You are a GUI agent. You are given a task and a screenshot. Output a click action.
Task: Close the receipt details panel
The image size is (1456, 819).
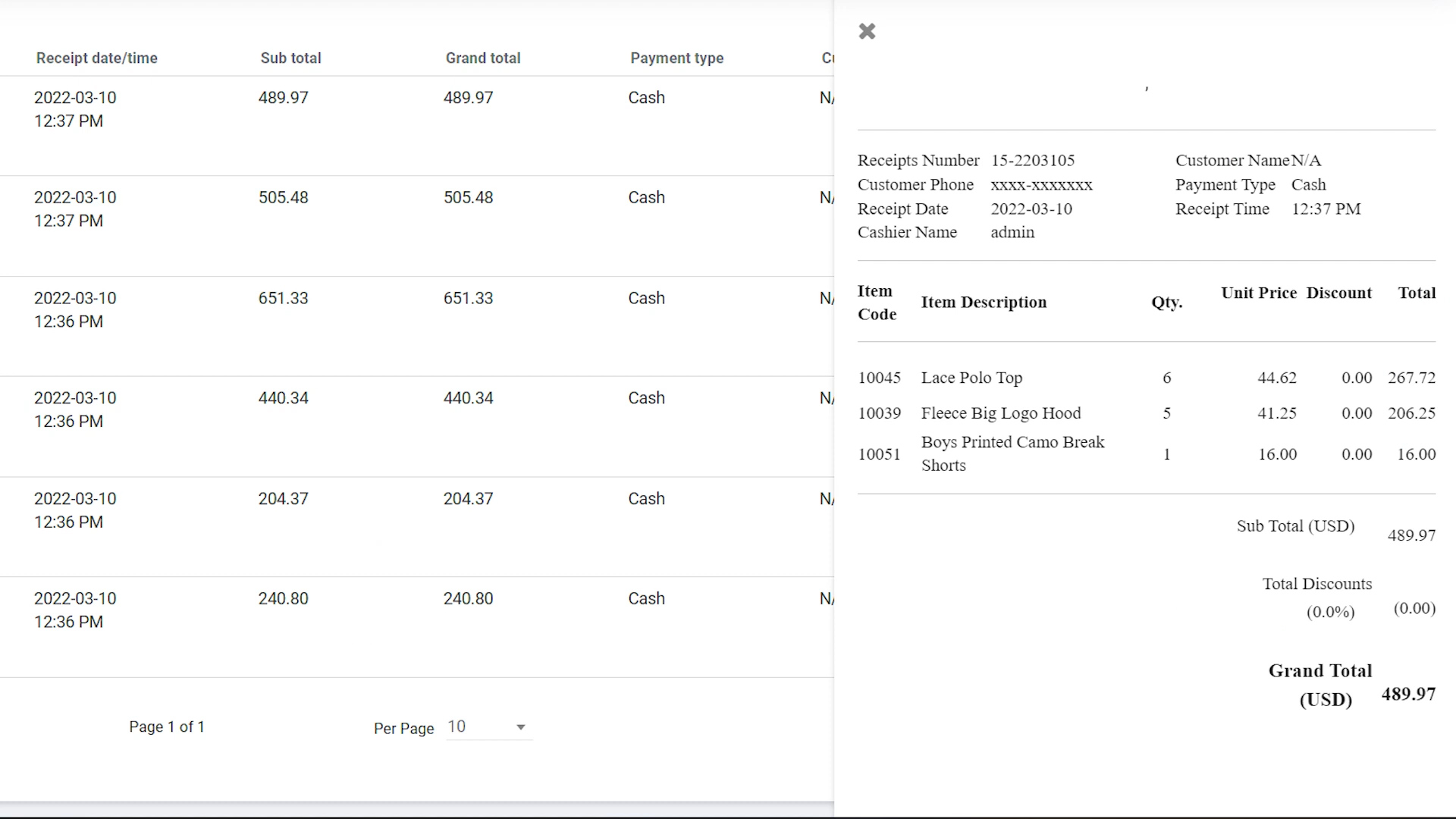point(867,31)
